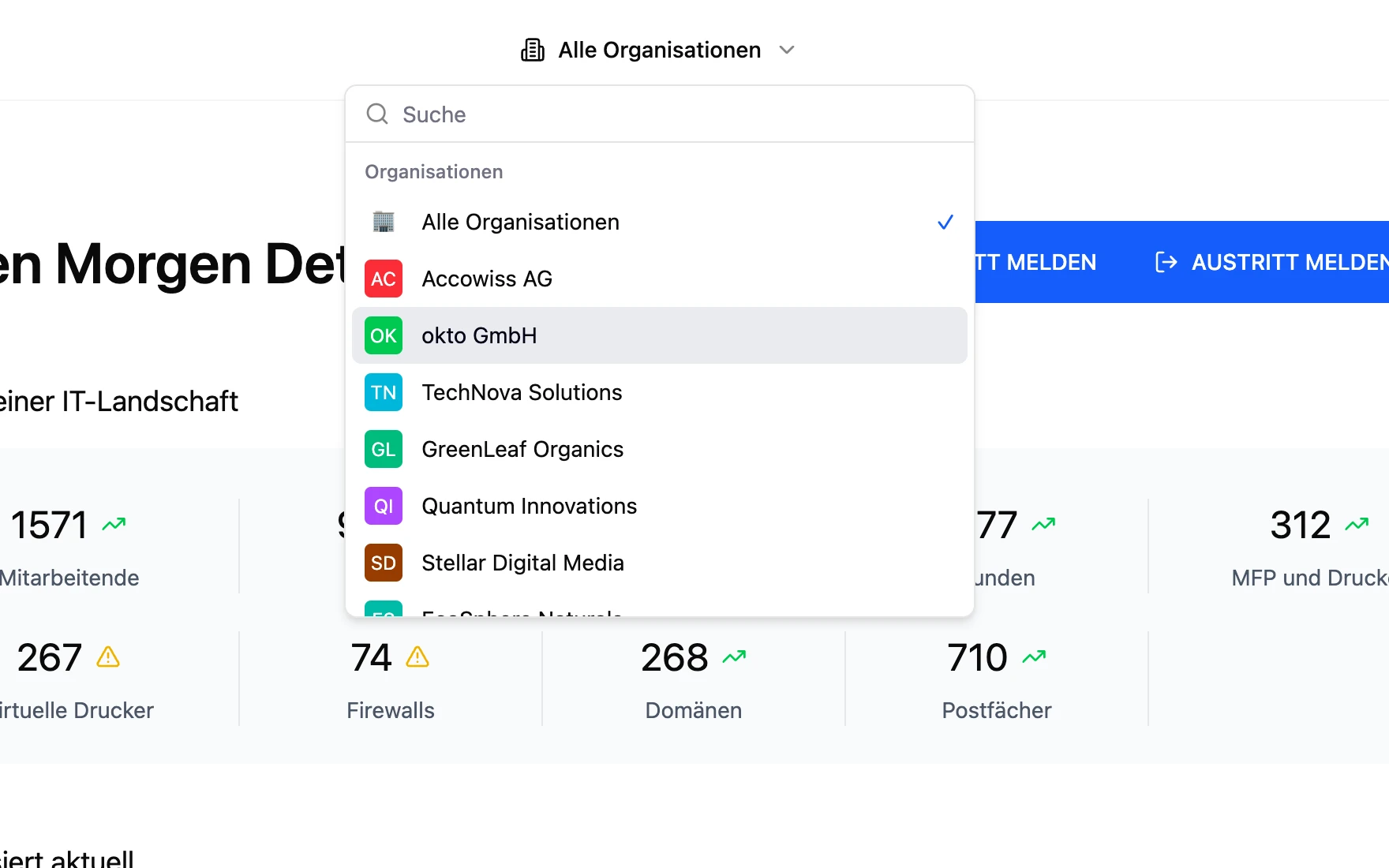Click the 1571 Mitarbeitende count
The image size is (1389, 868).
tap(49, 525)
